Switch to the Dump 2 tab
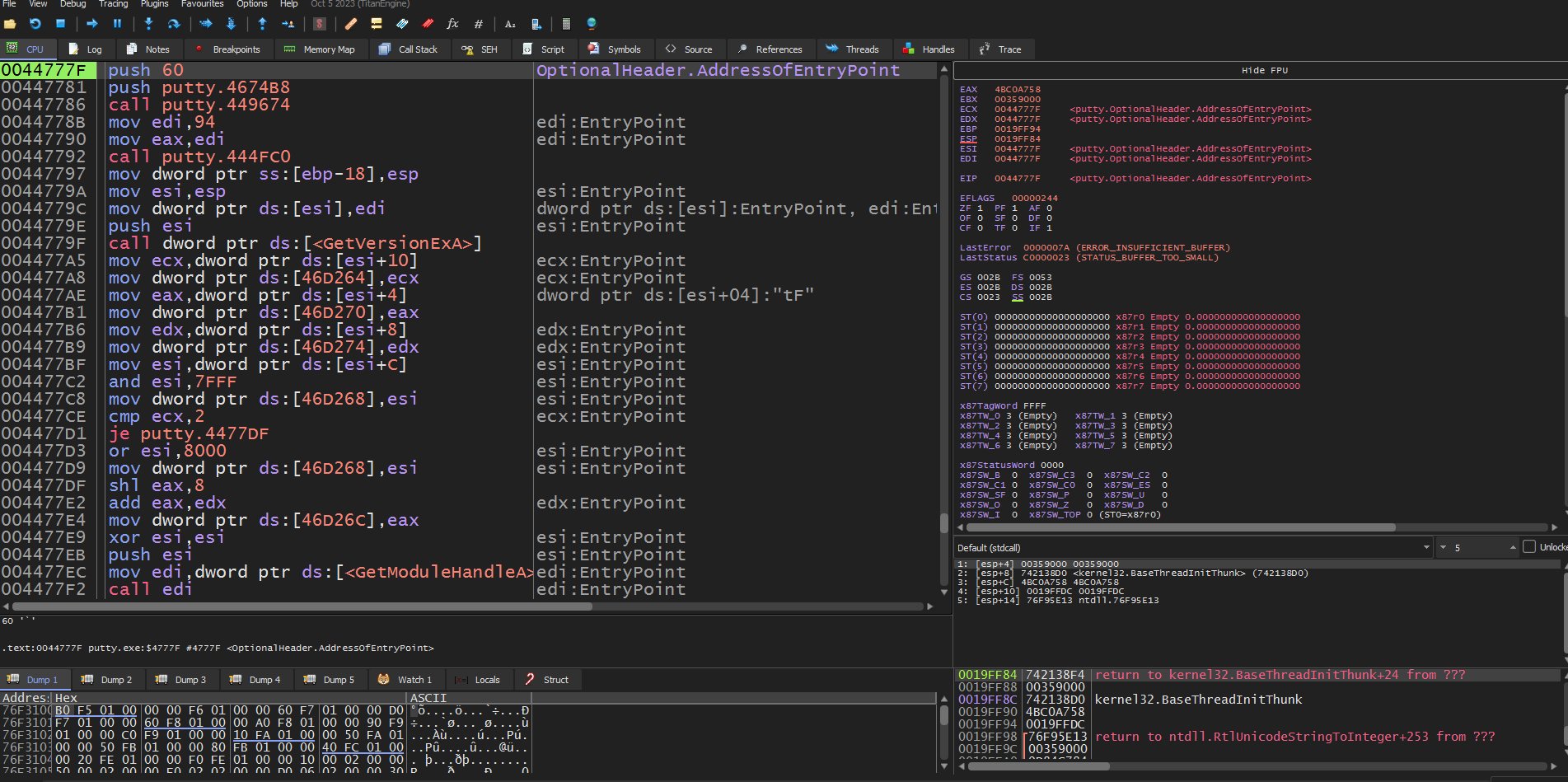The image size is (1568, 782). (x=108, y=680)
